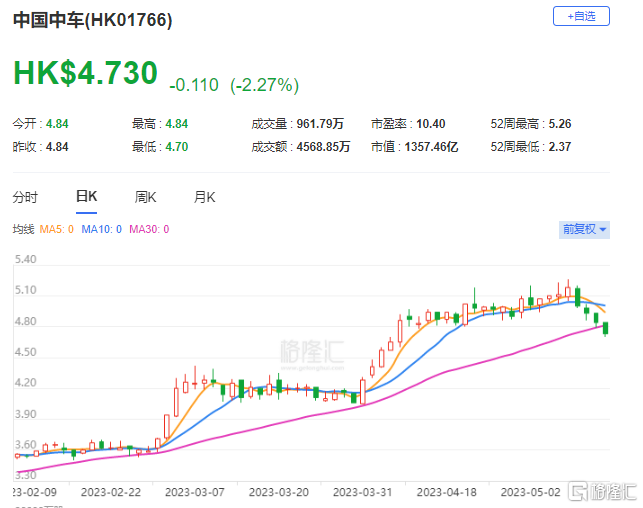Click the 2023-03-31 date axis label
This screenshot has height=508, width=643.
click(x=363, y=492)
